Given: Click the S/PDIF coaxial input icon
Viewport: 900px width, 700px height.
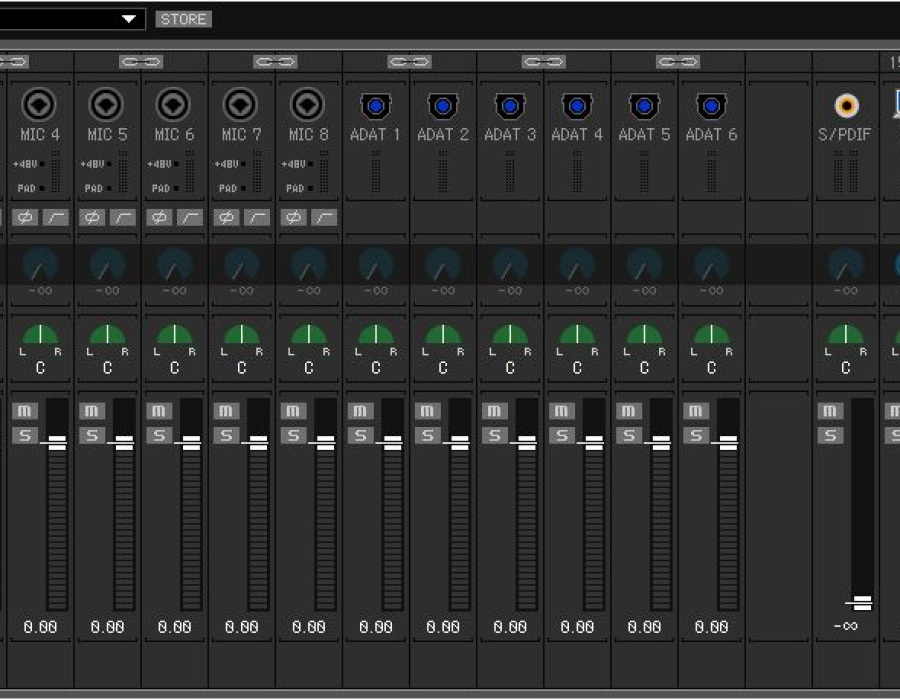Looking at the screenshot, I should pyautogui.click(x=846, y=106).
